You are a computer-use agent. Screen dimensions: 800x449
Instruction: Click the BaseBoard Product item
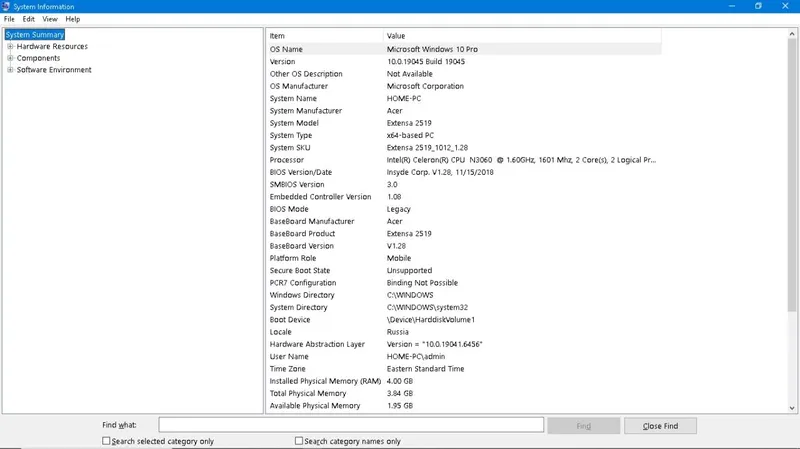303,234
